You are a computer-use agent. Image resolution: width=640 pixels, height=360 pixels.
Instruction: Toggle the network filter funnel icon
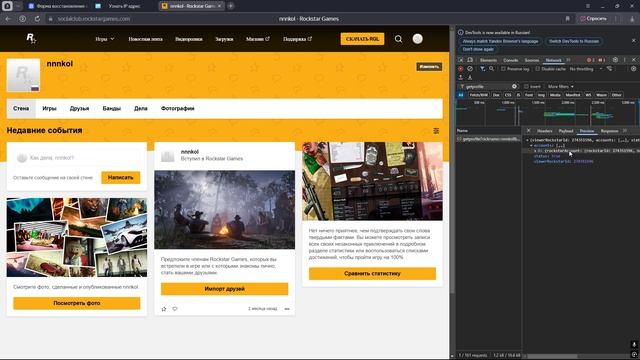(x=482, y=69)
